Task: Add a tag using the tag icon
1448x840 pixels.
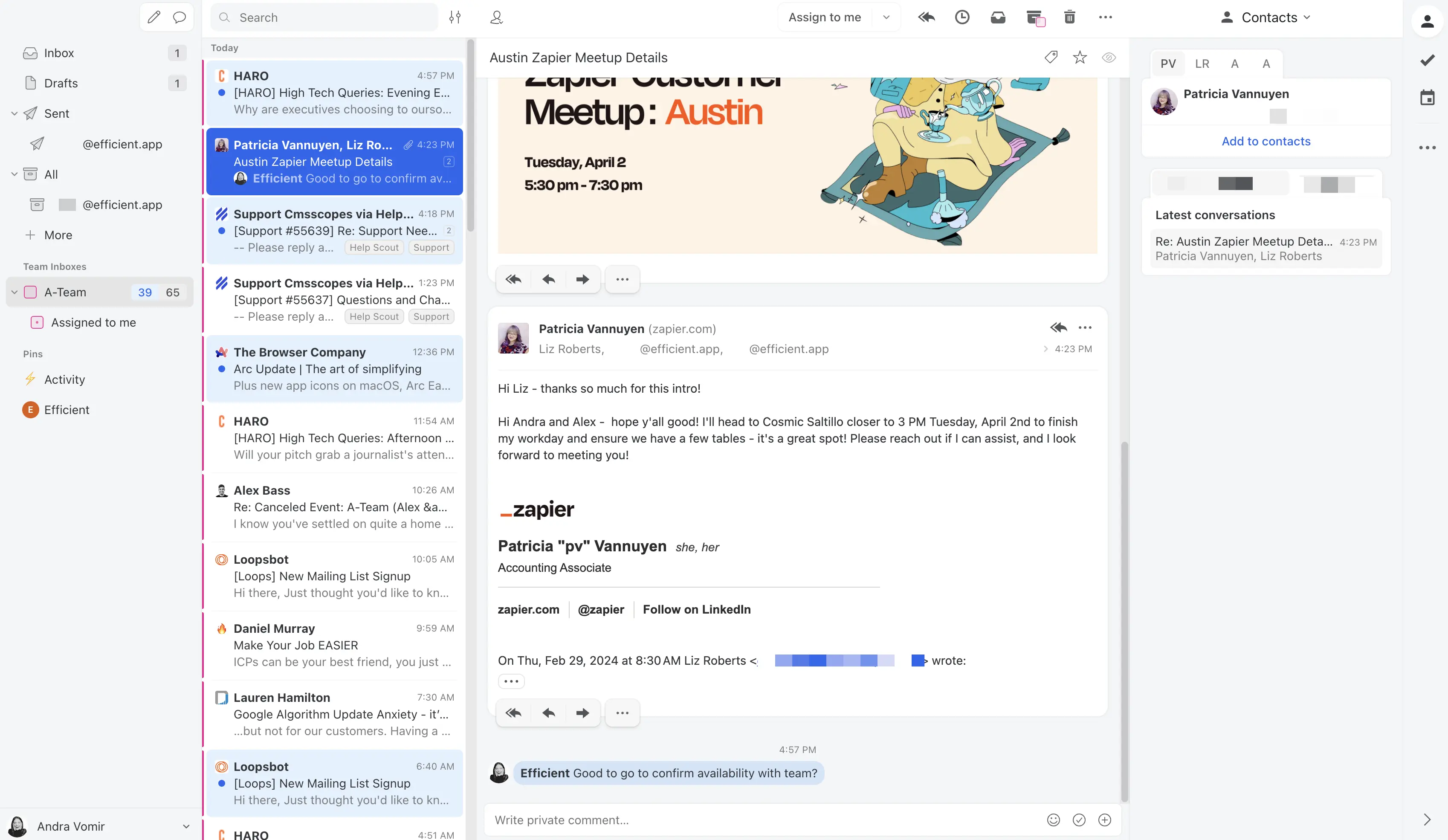Action: [1050, 57]
